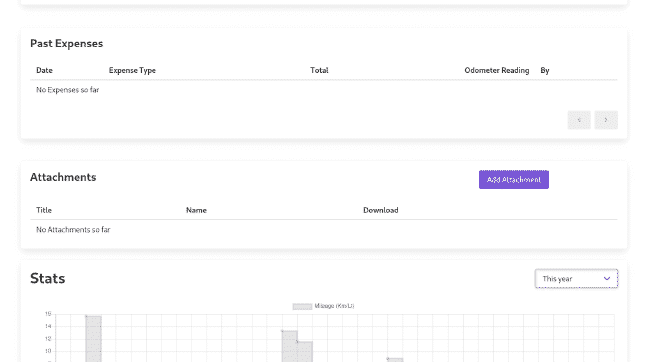Click the Mileage (Km/L) legend label
660x362 pixels.
pyautogui.click(x=334, y=306)
